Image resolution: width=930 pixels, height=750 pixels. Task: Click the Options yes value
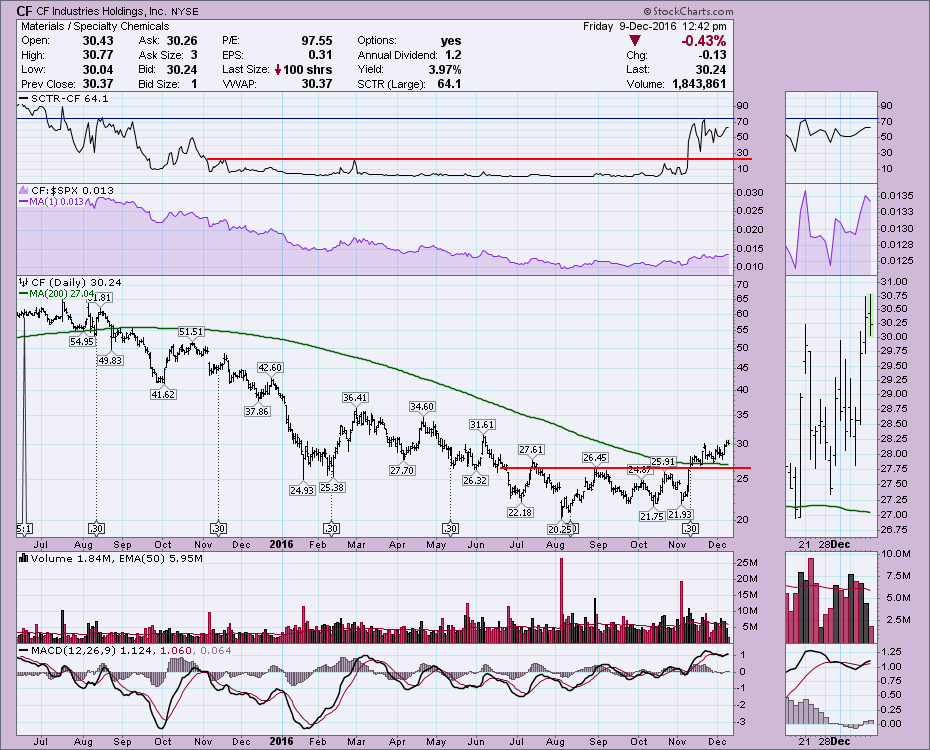click(x=451, y=41)
